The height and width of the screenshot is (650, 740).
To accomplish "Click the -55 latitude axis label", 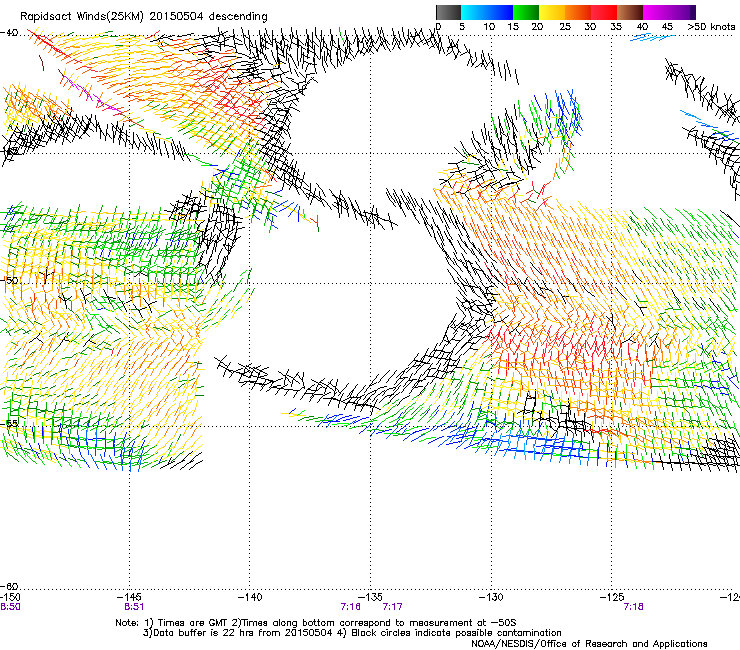I will [x=9, y=423].
